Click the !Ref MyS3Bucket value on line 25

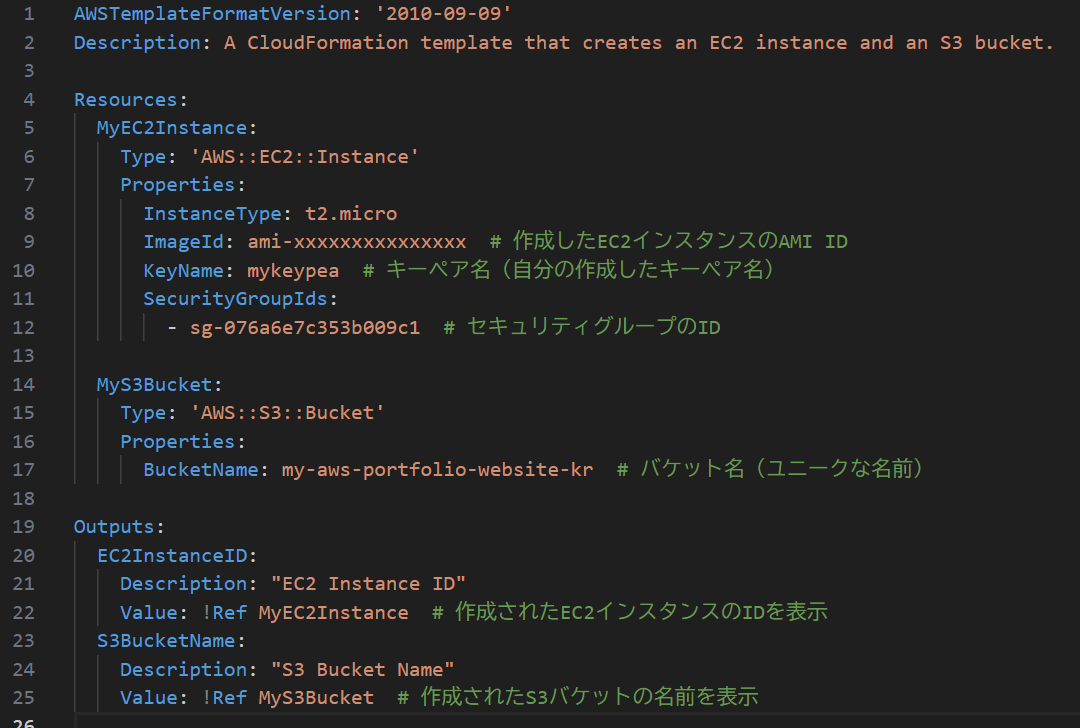tap(287, 698)
